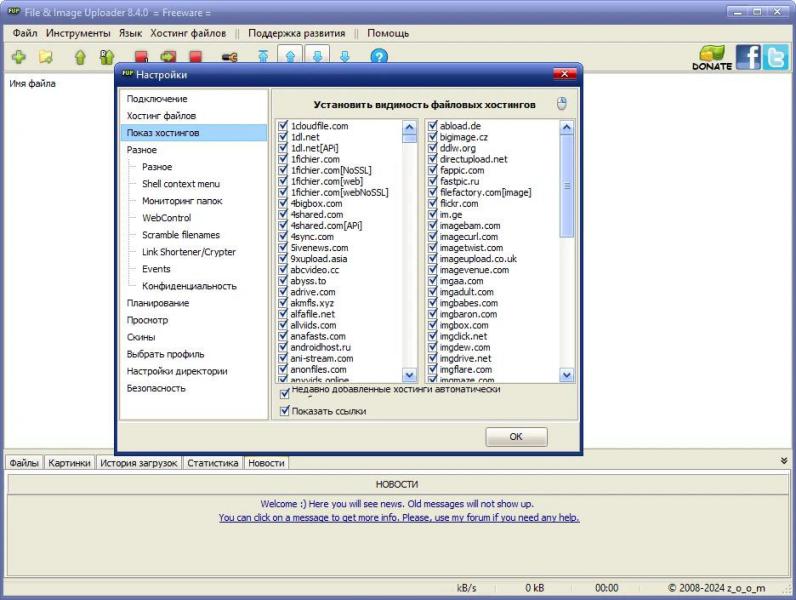Select Мониторинг папок settings item

pyautogui.click(x=182, y=201)
